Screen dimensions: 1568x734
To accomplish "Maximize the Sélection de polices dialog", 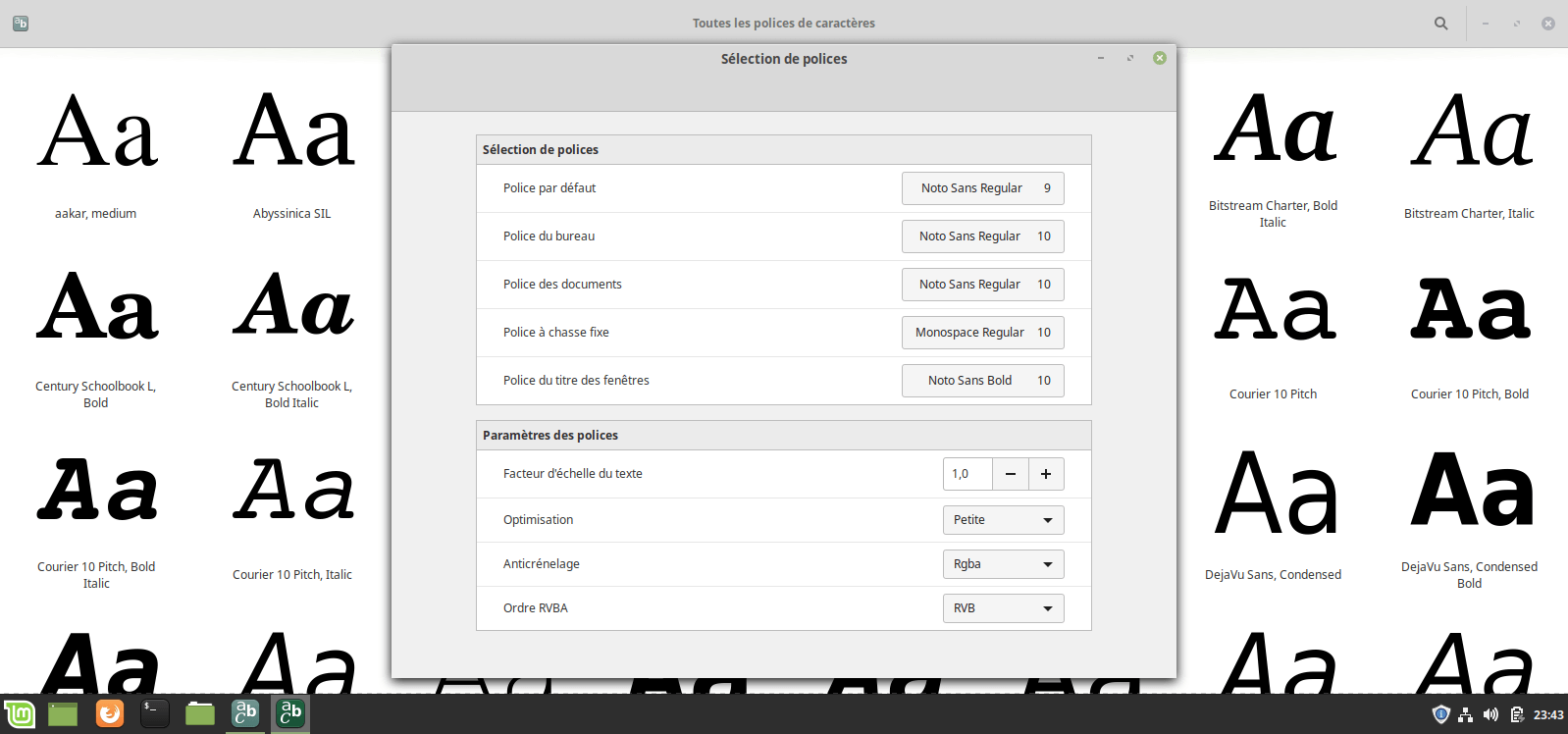I will coord(1130,58).
